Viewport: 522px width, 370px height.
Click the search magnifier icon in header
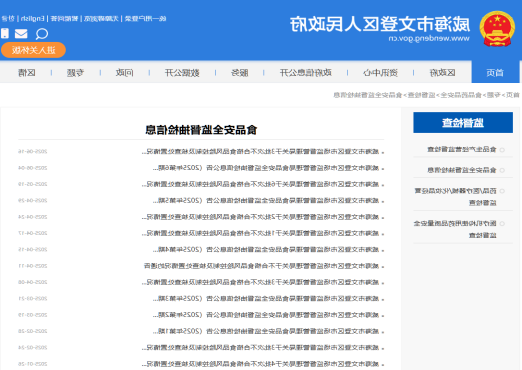coord(42,34)
